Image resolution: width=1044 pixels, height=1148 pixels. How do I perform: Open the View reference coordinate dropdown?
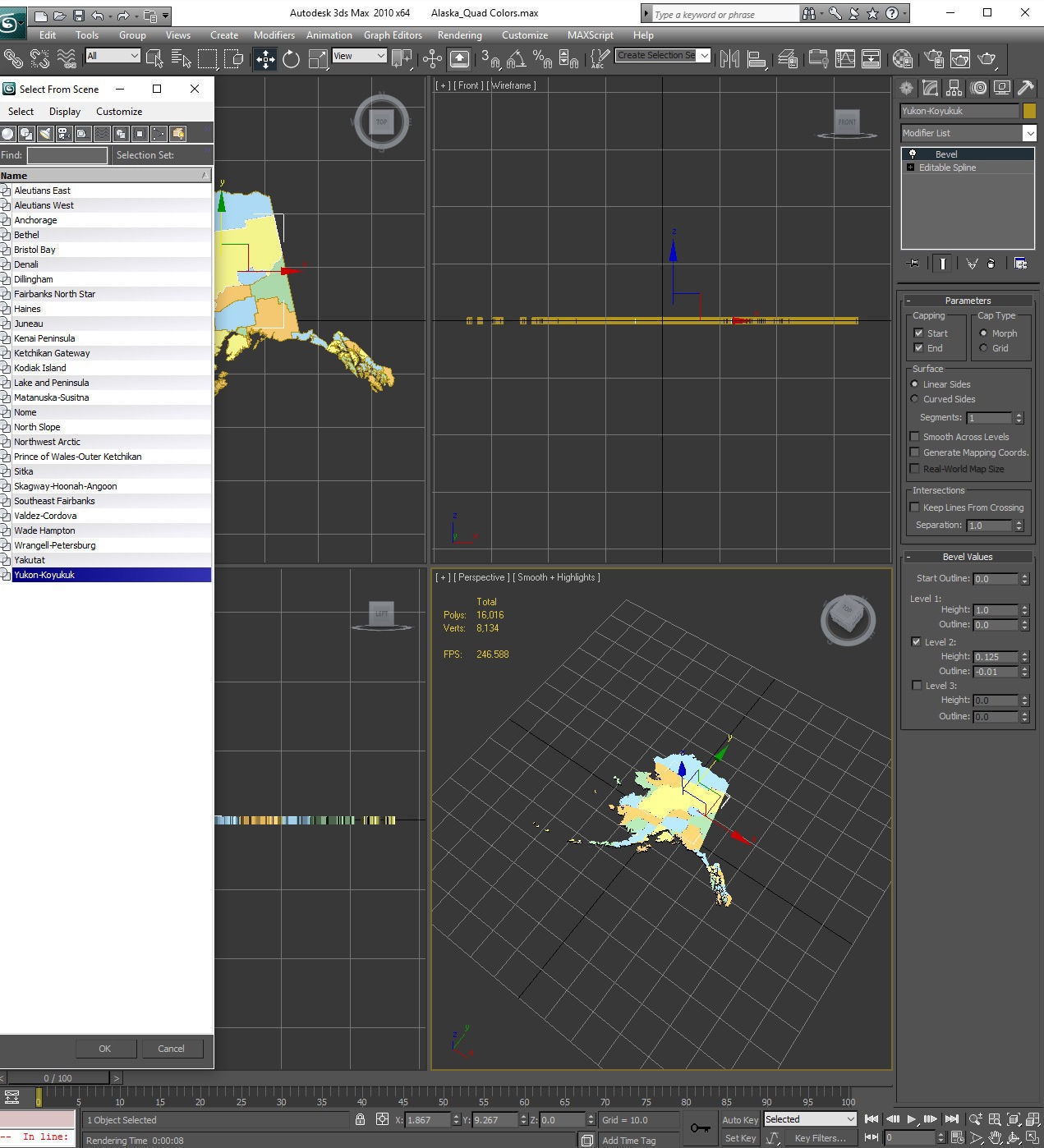359,55
